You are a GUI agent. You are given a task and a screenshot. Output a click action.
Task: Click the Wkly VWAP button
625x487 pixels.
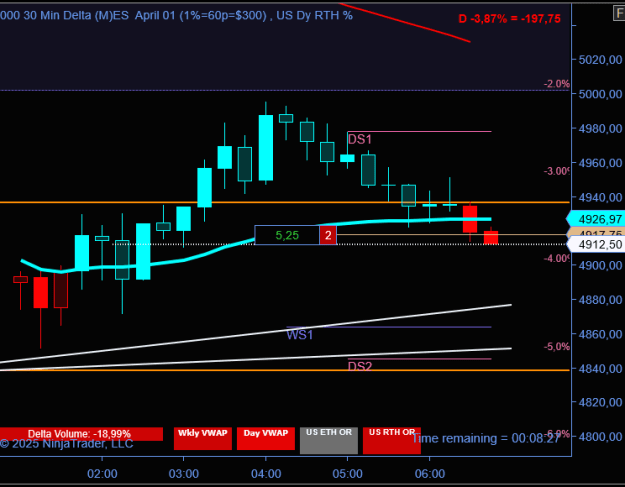pos(202,438)
